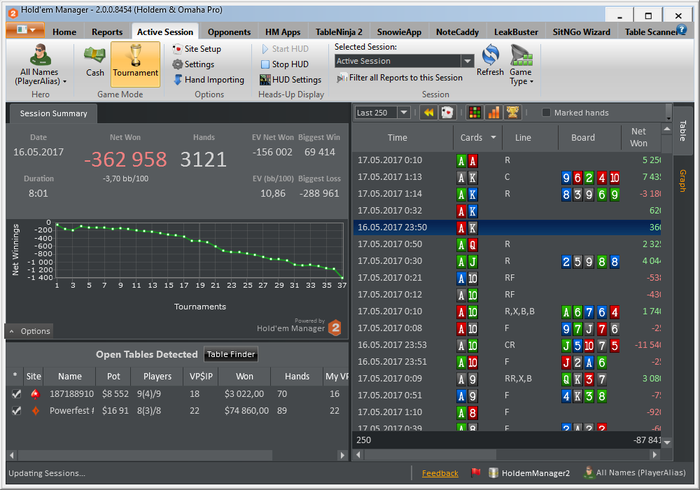700x490 pixels.
Task: Click the Table Finder button
Action: [x=230, y=354]
